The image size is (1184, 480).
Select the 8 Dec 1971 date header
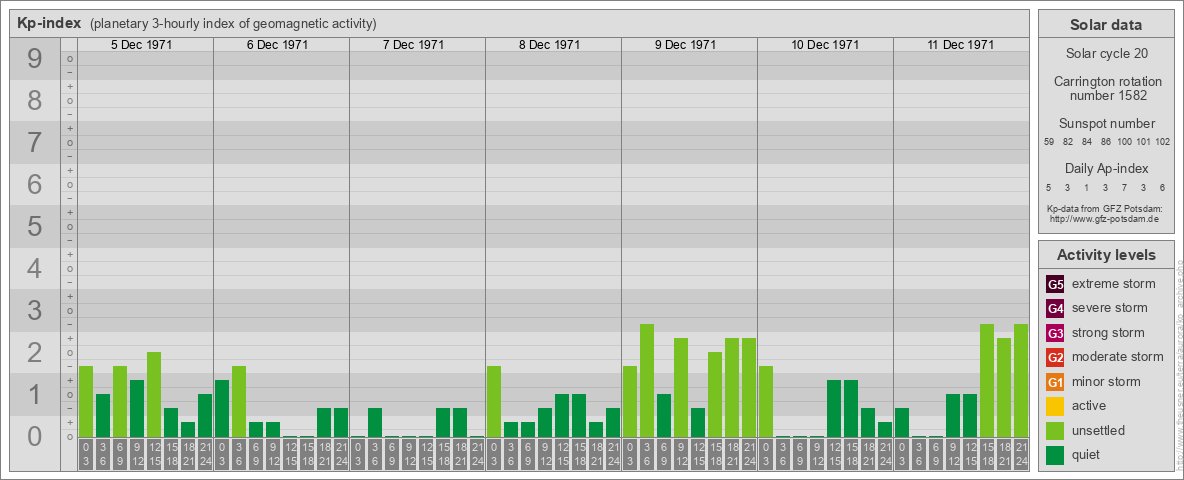[x=549, y=45]
